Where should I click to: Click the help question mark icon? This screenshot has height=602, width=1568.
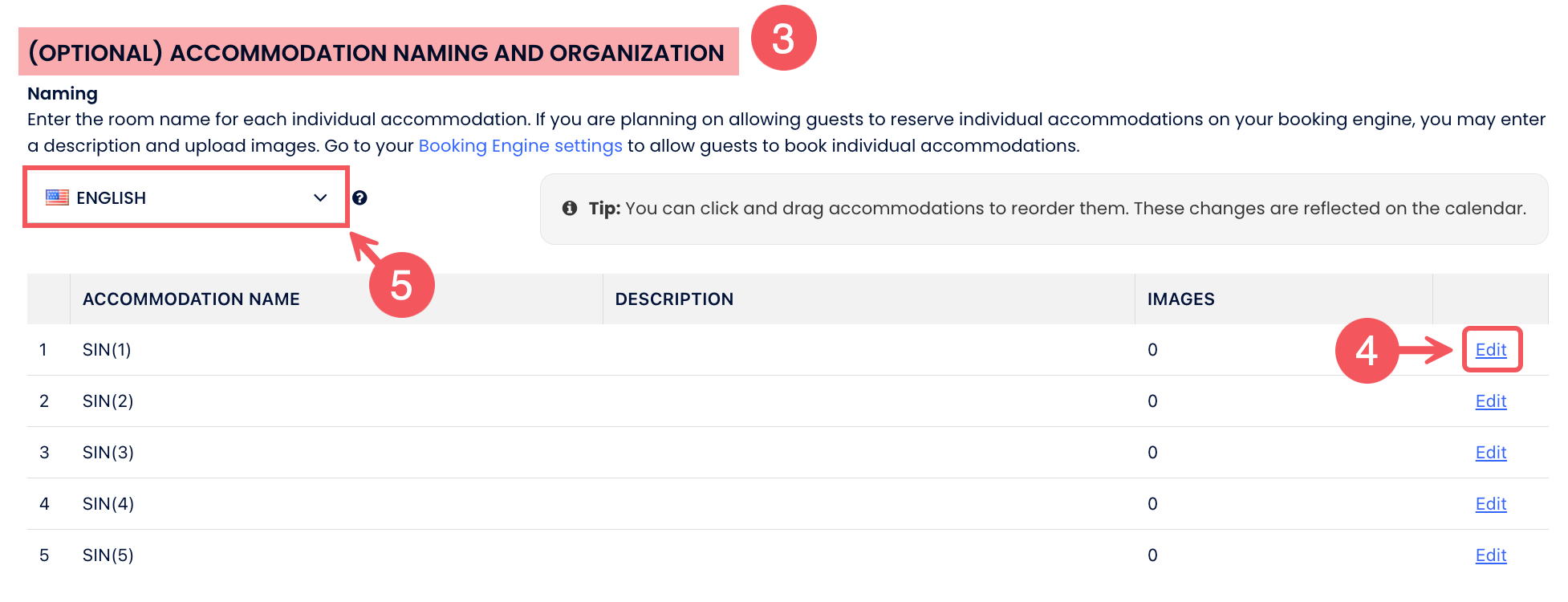[x=360, y=198]
